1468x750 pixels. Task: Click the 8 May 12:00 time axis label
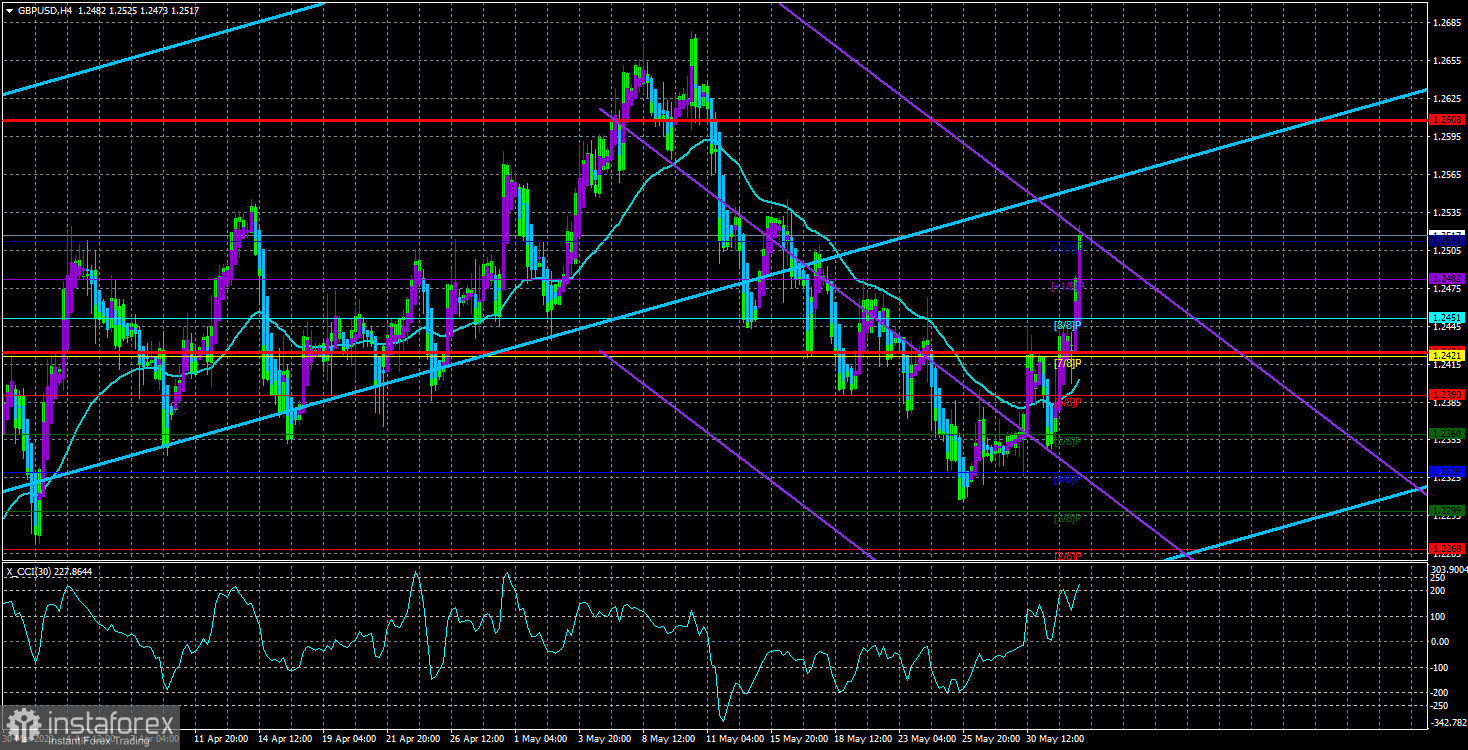[670, 740]
